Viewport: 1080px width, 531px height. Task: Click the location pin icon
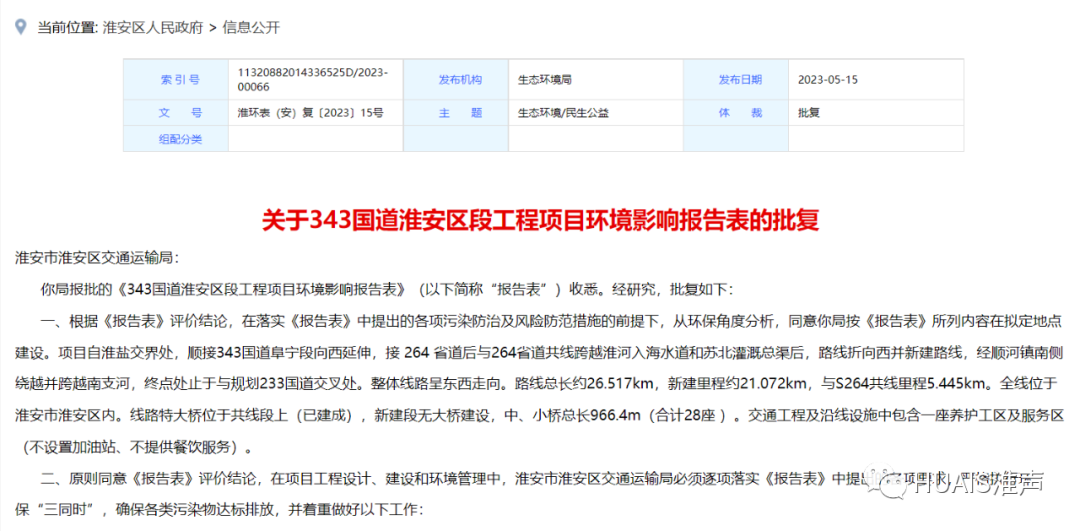tap(19, 28)
